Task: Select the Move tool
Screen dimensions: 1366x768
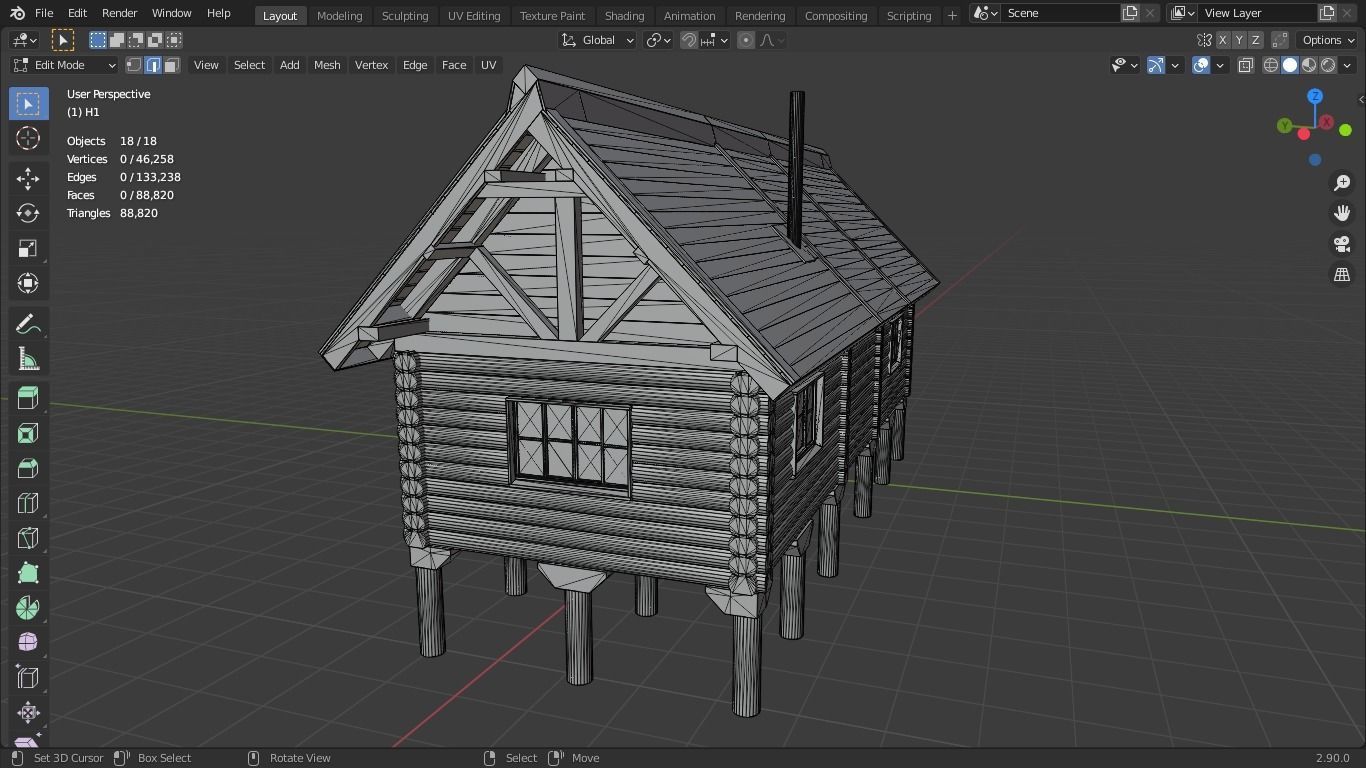Action: (x=28, y=179)
